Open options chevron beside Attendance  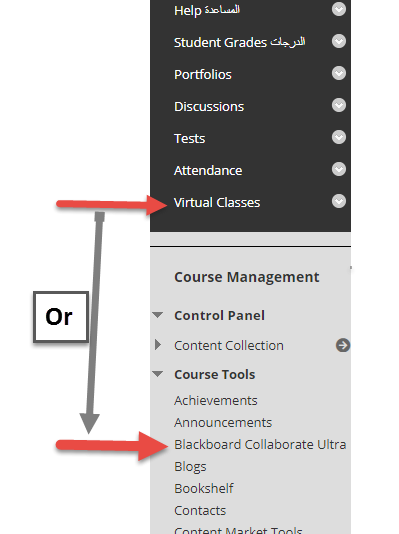339,169
